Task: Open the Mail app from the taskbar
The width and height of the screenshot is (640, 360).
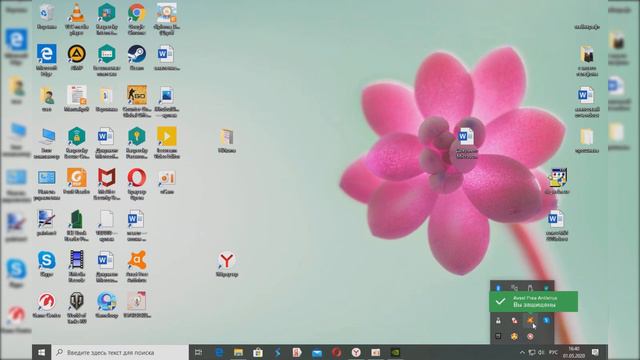Action: [x=317, y=352]
